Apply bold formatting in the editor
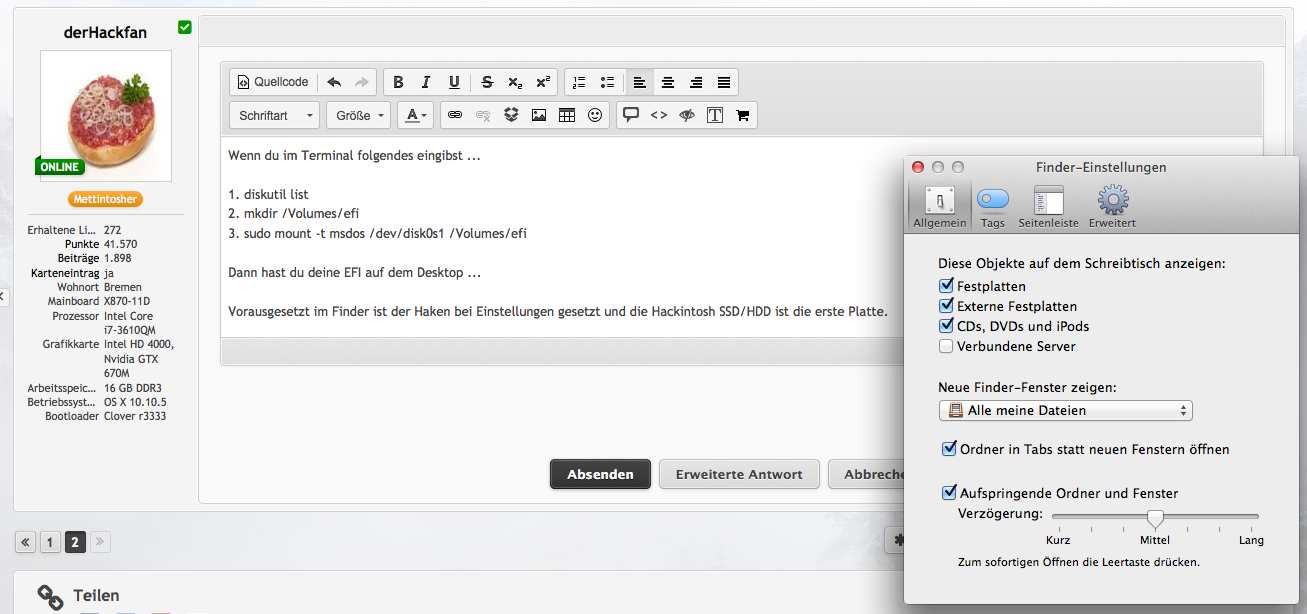The image size is (1307, 614). pyautogui.click(x=398, y=82)
